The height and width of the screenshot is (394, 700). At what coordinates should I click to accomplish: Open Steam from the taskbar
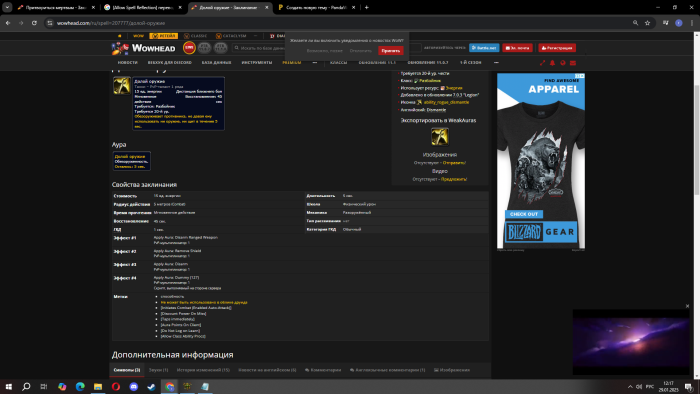(151, 386)
